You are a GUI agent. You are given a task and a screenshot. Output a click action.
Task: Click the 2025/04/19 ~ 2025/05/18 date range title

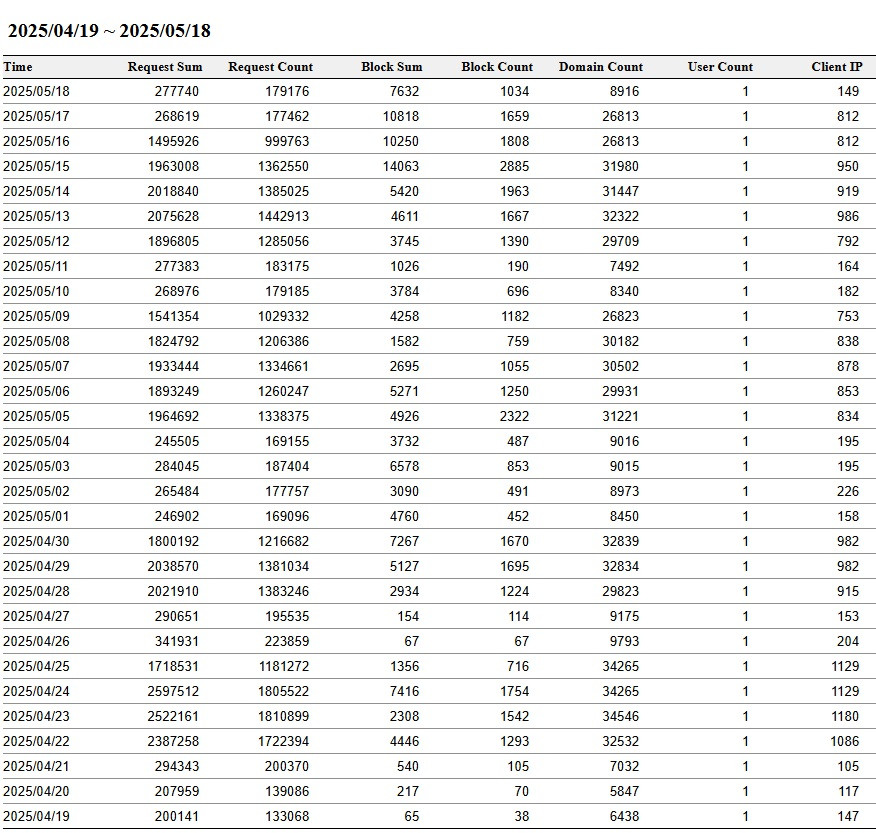pyautogui.click(x=109, y=30)
